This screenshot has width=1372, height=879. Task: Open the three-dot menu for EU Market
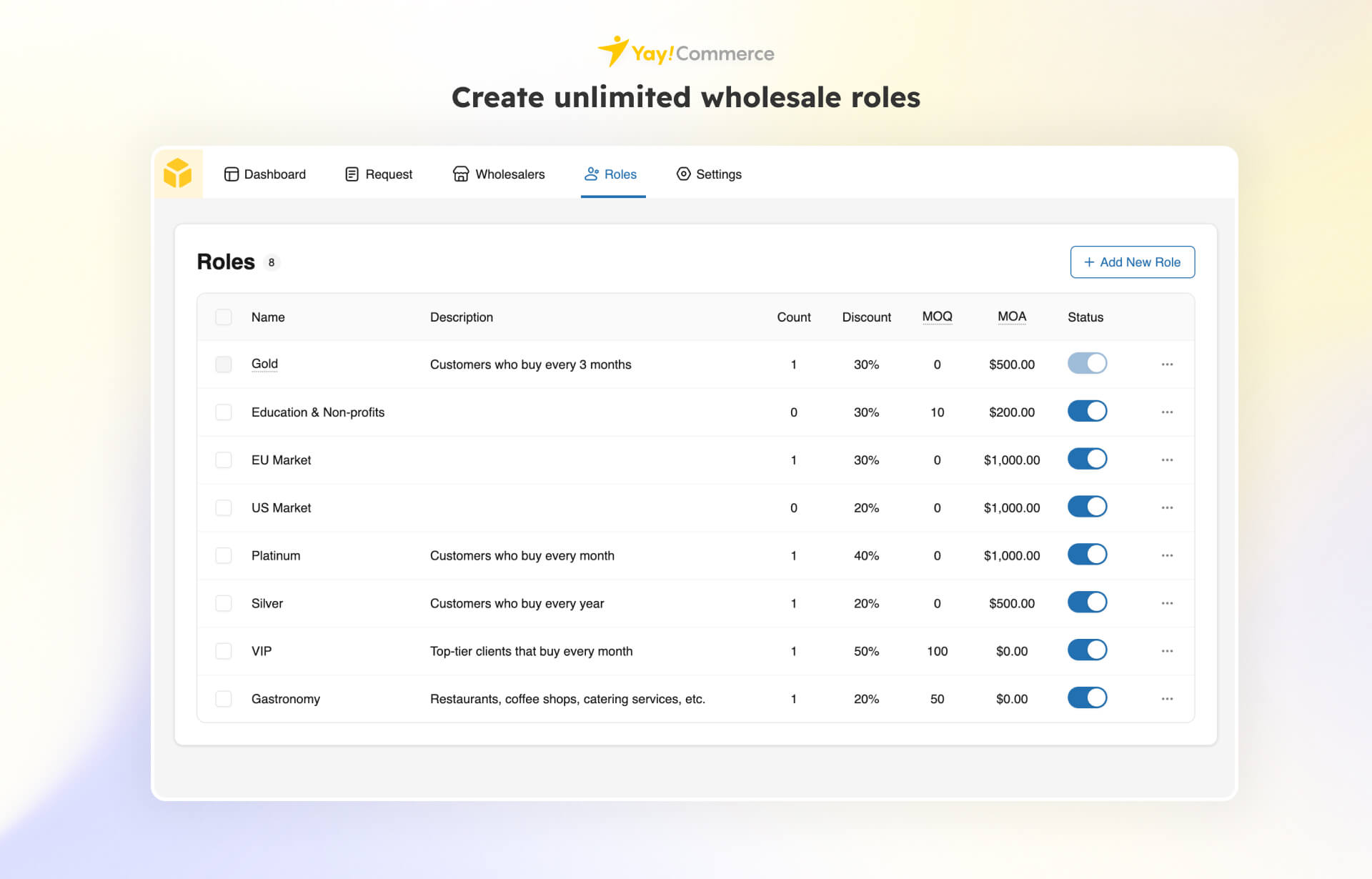click(x=1167, y=460)
